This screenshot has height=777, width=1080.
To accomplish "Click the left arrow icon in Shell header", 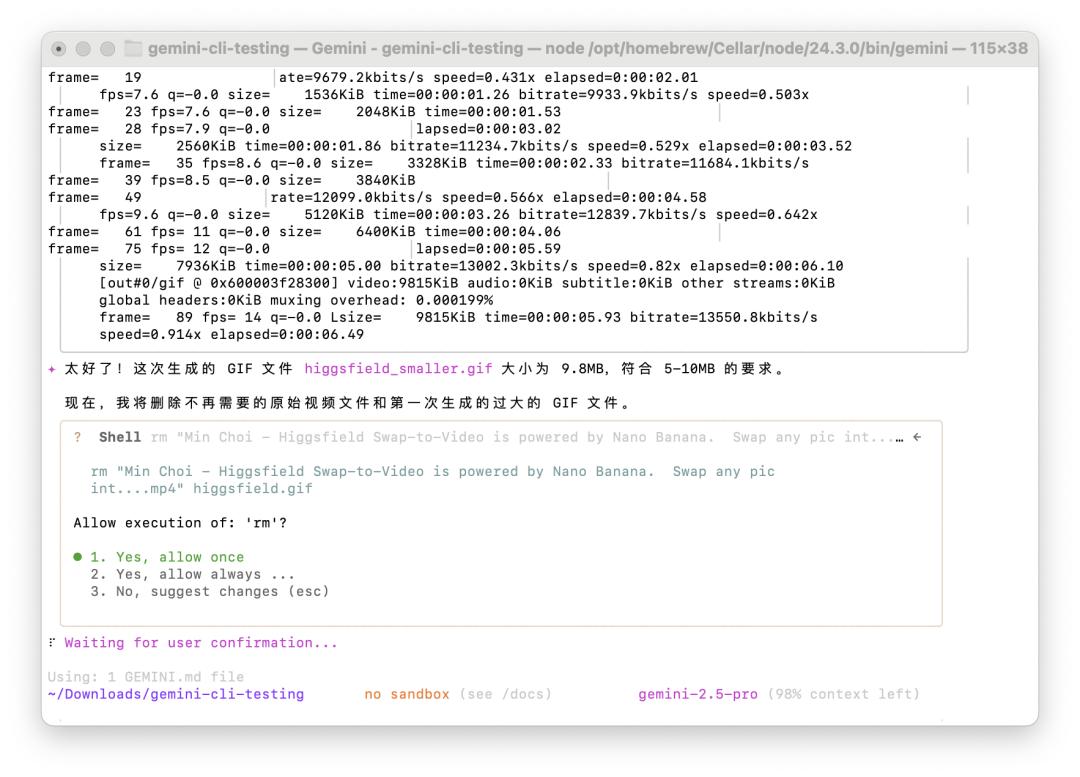I will pyautogui.click(x=917, y=437).
